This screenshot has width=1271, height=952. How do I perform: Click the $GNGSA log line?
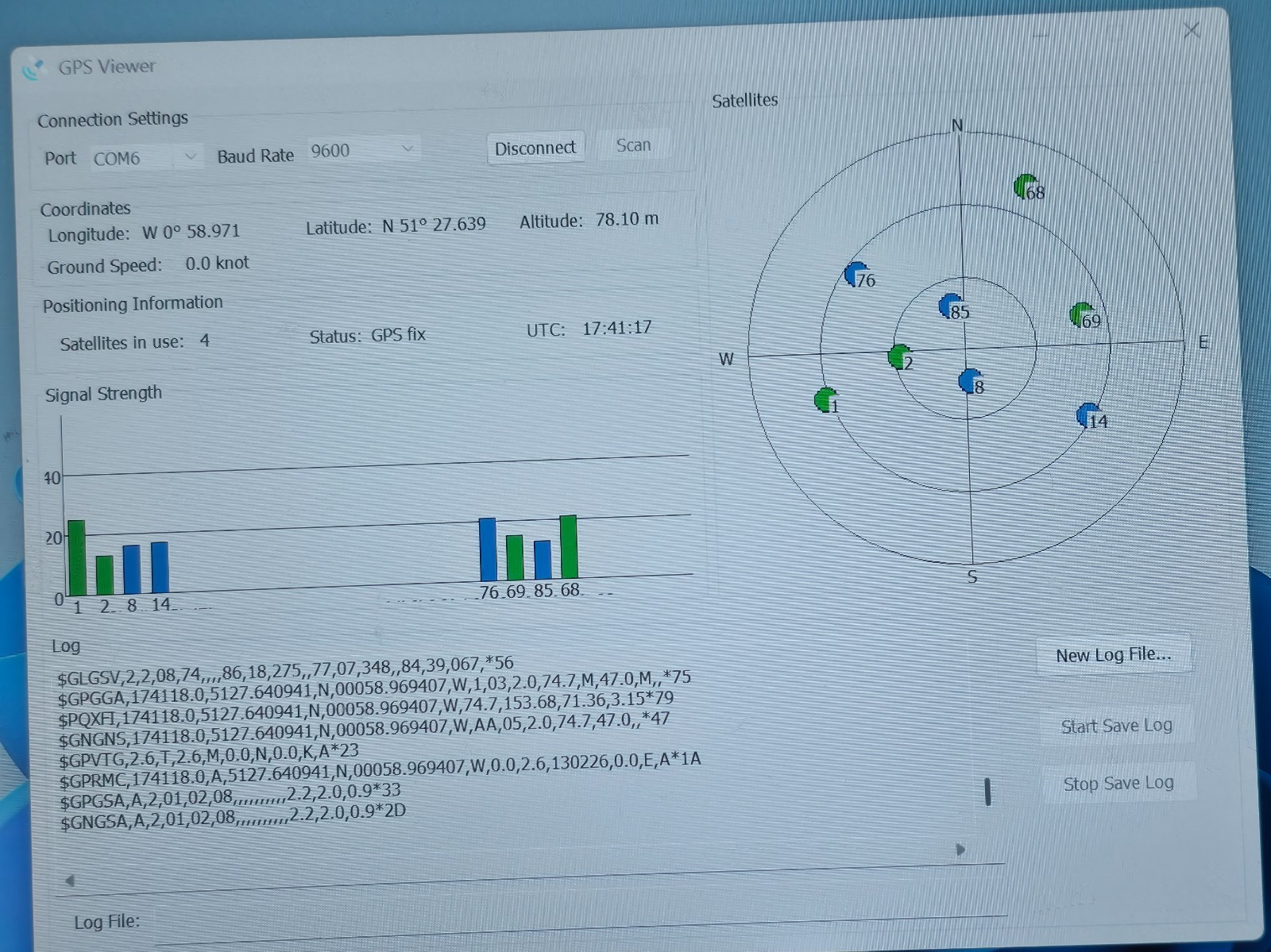233,818
